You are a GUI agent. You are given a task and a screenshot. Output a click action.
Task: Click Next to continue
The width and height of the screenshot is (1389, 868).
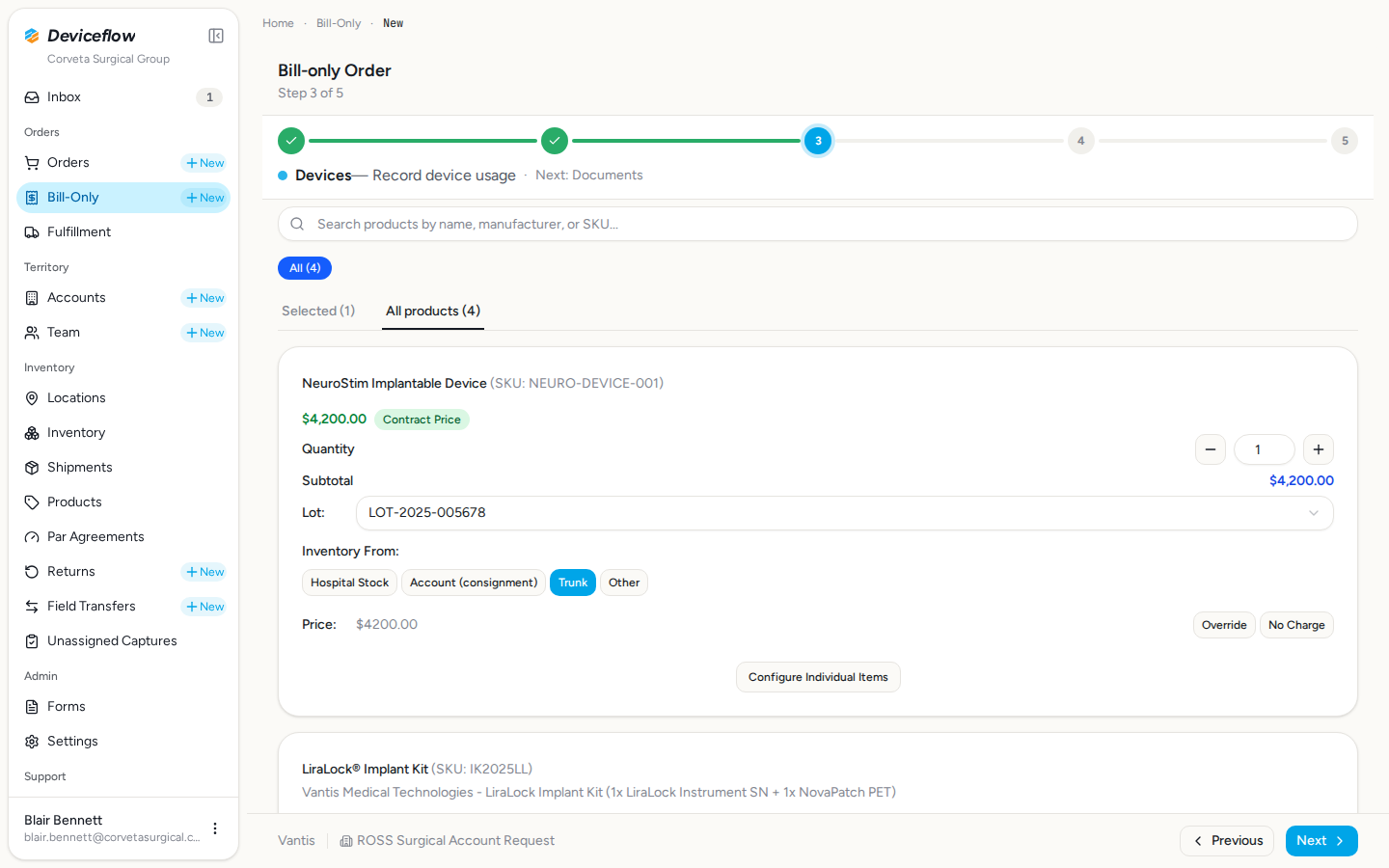coord(1321,841)
